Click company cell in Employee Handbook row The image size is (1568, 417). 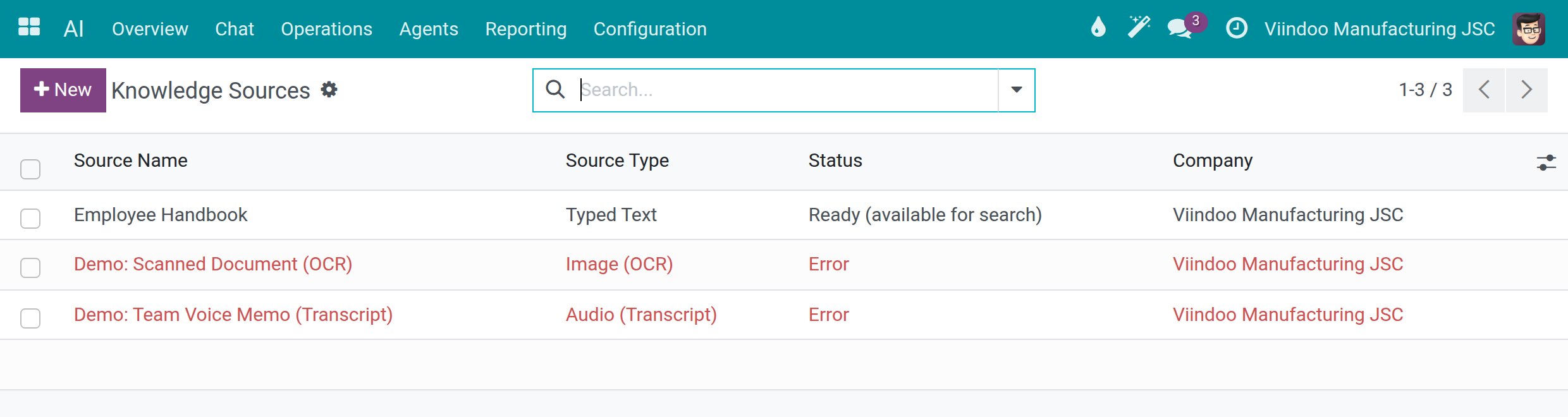[x=1288, y=215]
